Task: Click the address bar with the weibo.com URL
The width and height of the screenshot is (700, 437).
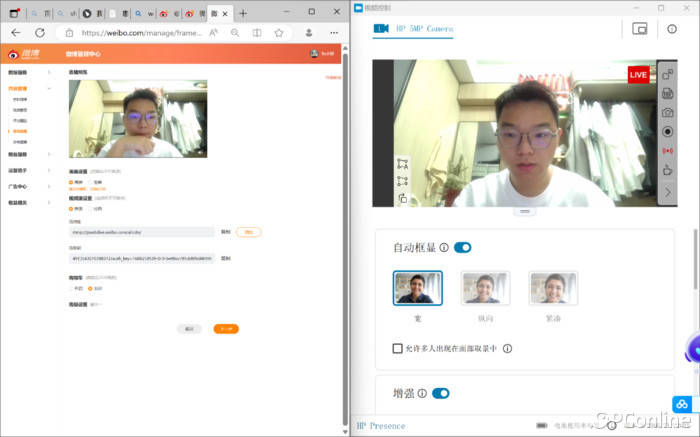Action: tap(141, 33)
